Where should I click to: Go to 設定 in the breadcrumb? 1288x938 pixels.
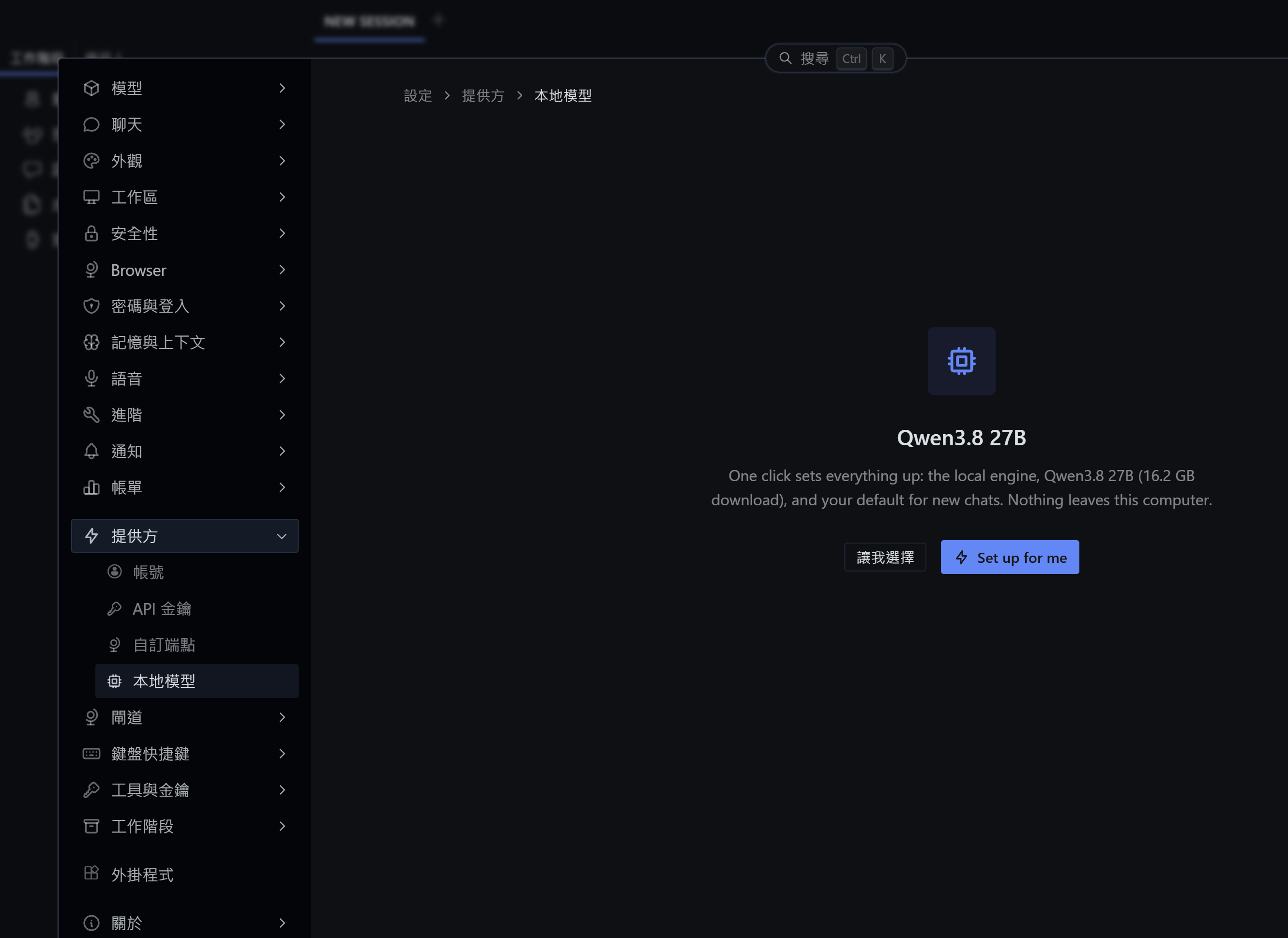pyautogui.click(x=418, y=95)
